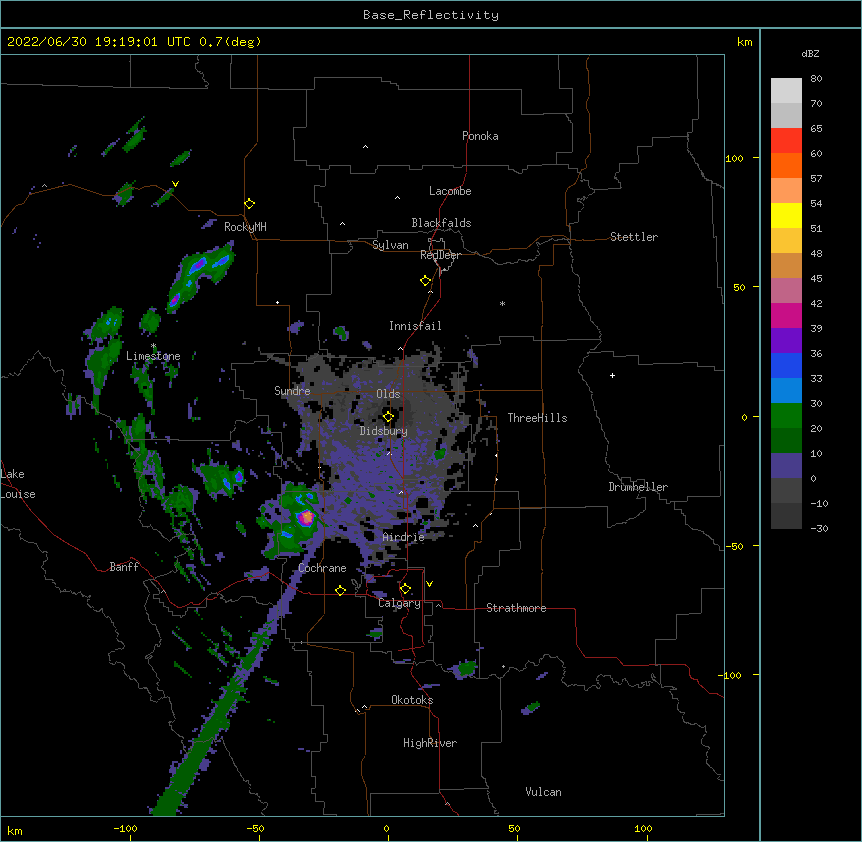Click the yellow diamond marker beside RockyMH
862x842 pixels.
[250, 204]
